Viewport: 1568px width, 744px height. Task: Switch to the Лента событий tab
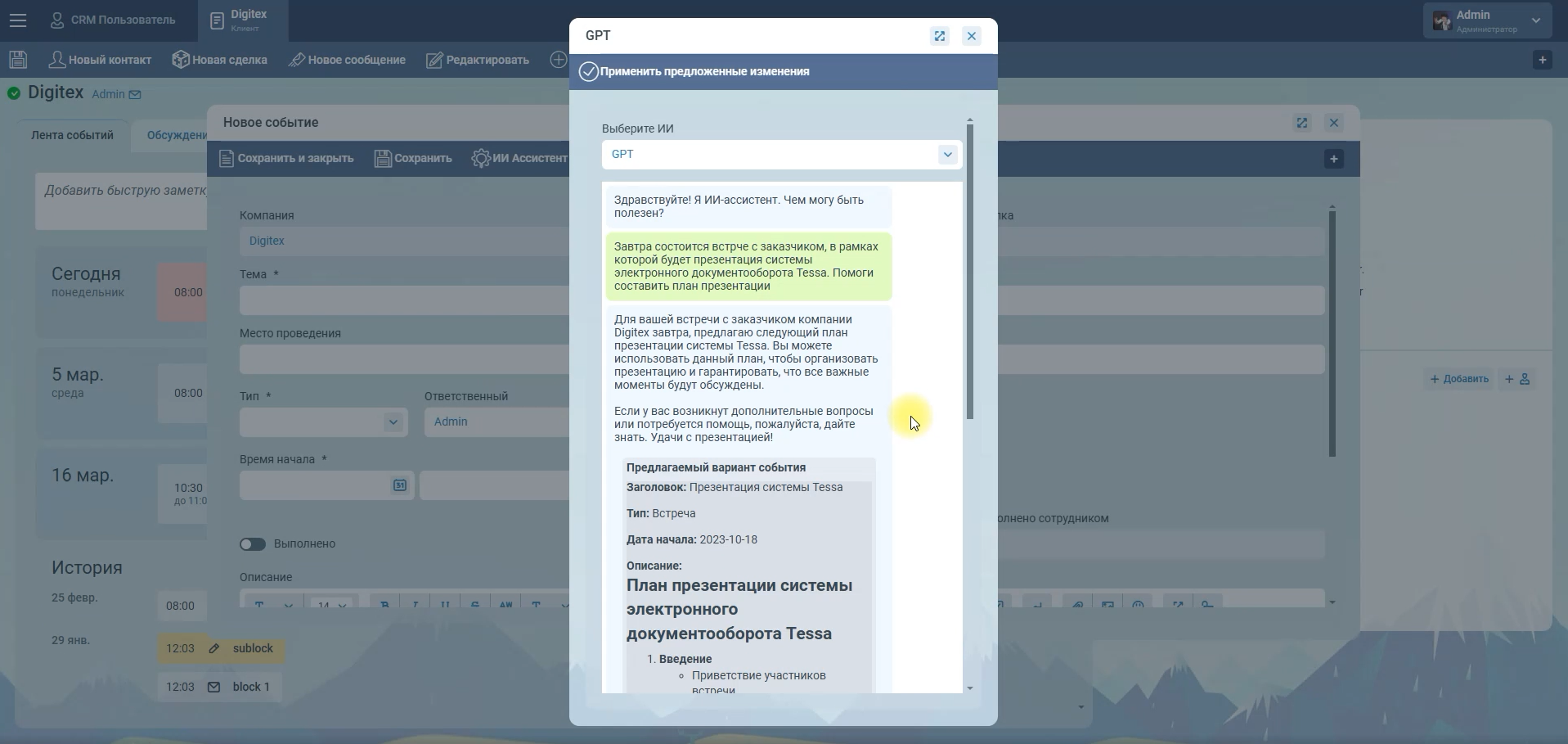pyautogui.click(x=72, y=135)
